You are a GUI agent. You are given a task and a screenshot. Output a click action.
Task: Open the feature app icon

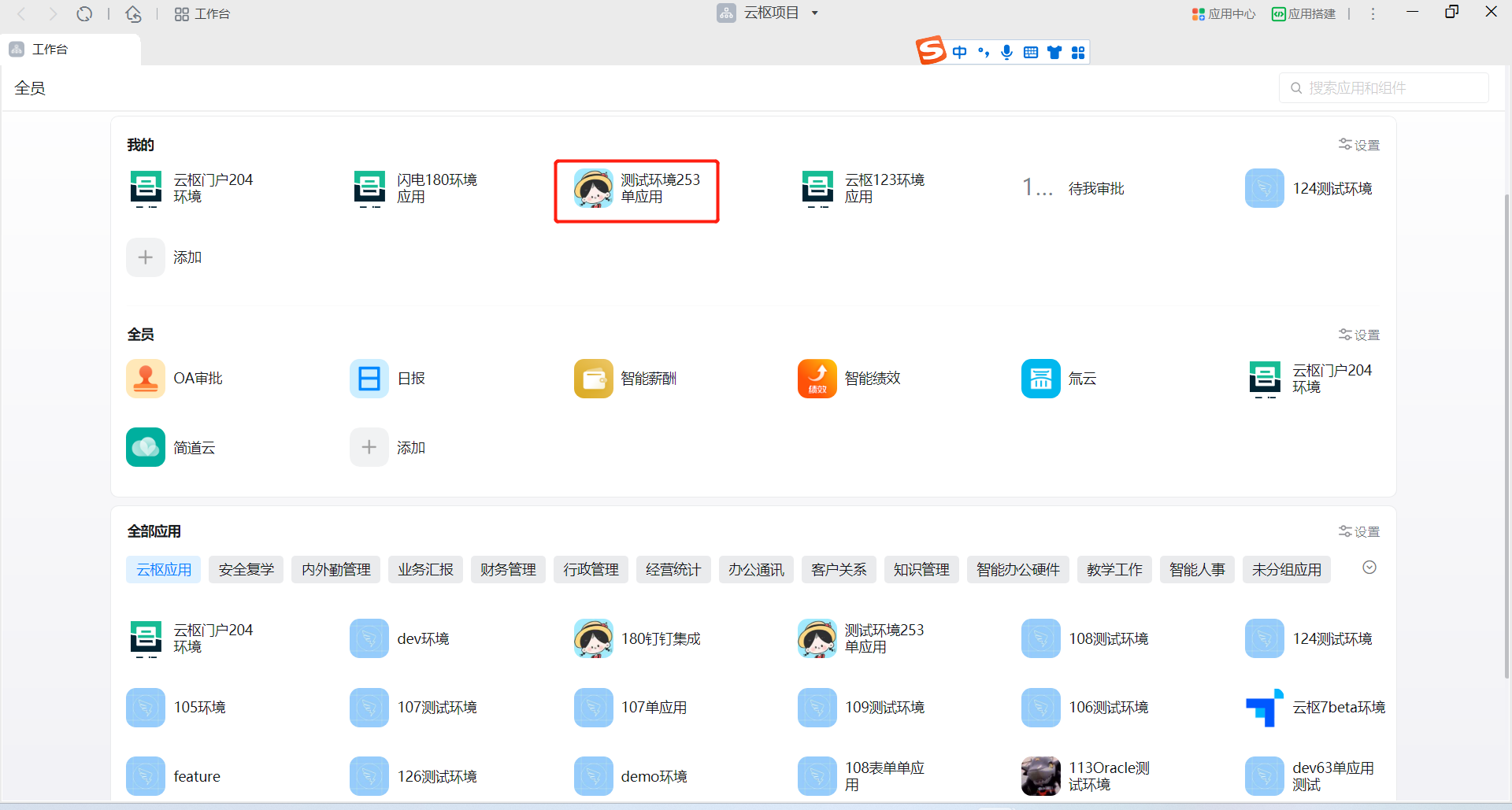tap(146, 776)
